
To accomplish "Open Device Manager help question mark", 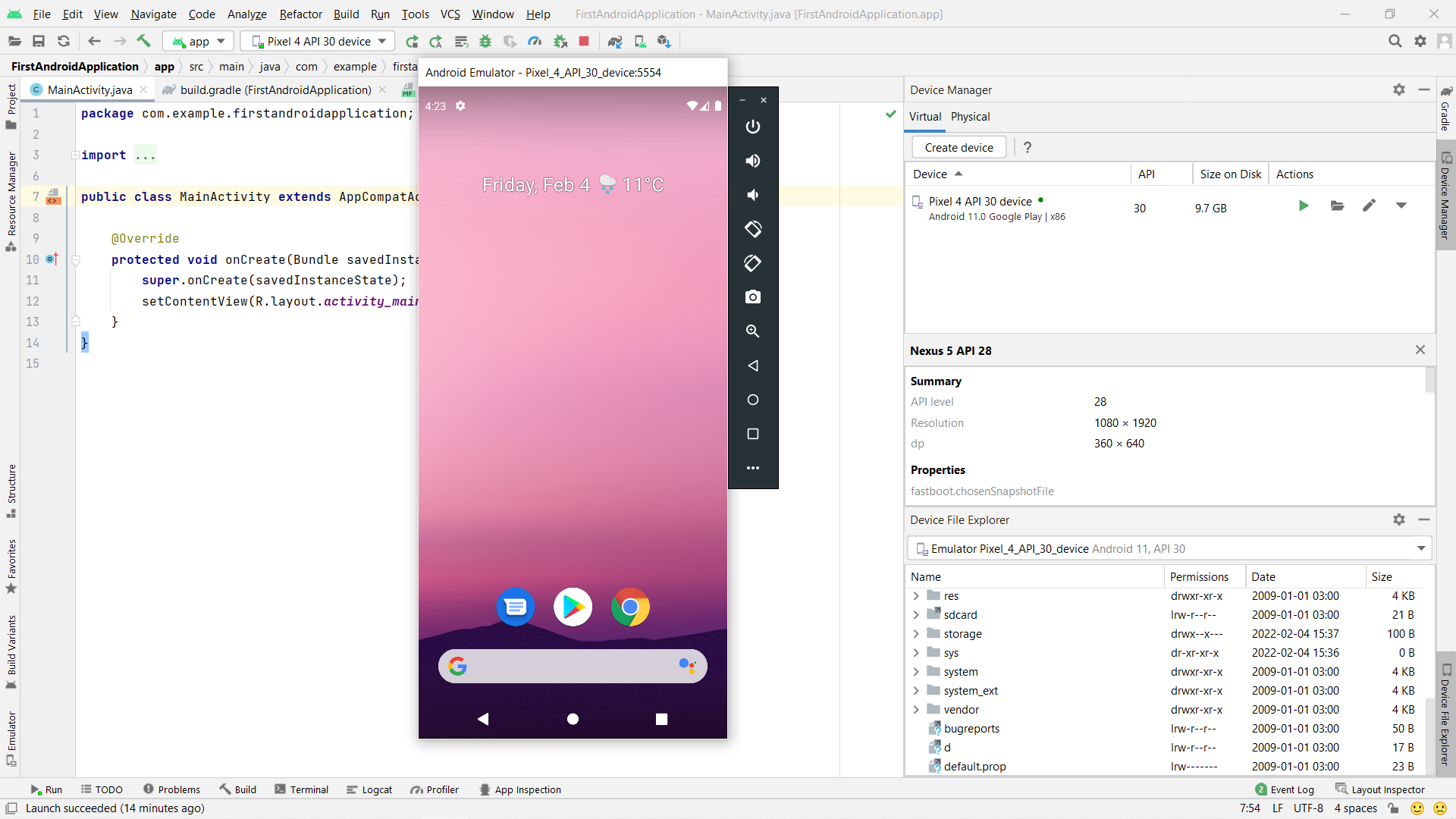I will click(x=1028, y=147).
